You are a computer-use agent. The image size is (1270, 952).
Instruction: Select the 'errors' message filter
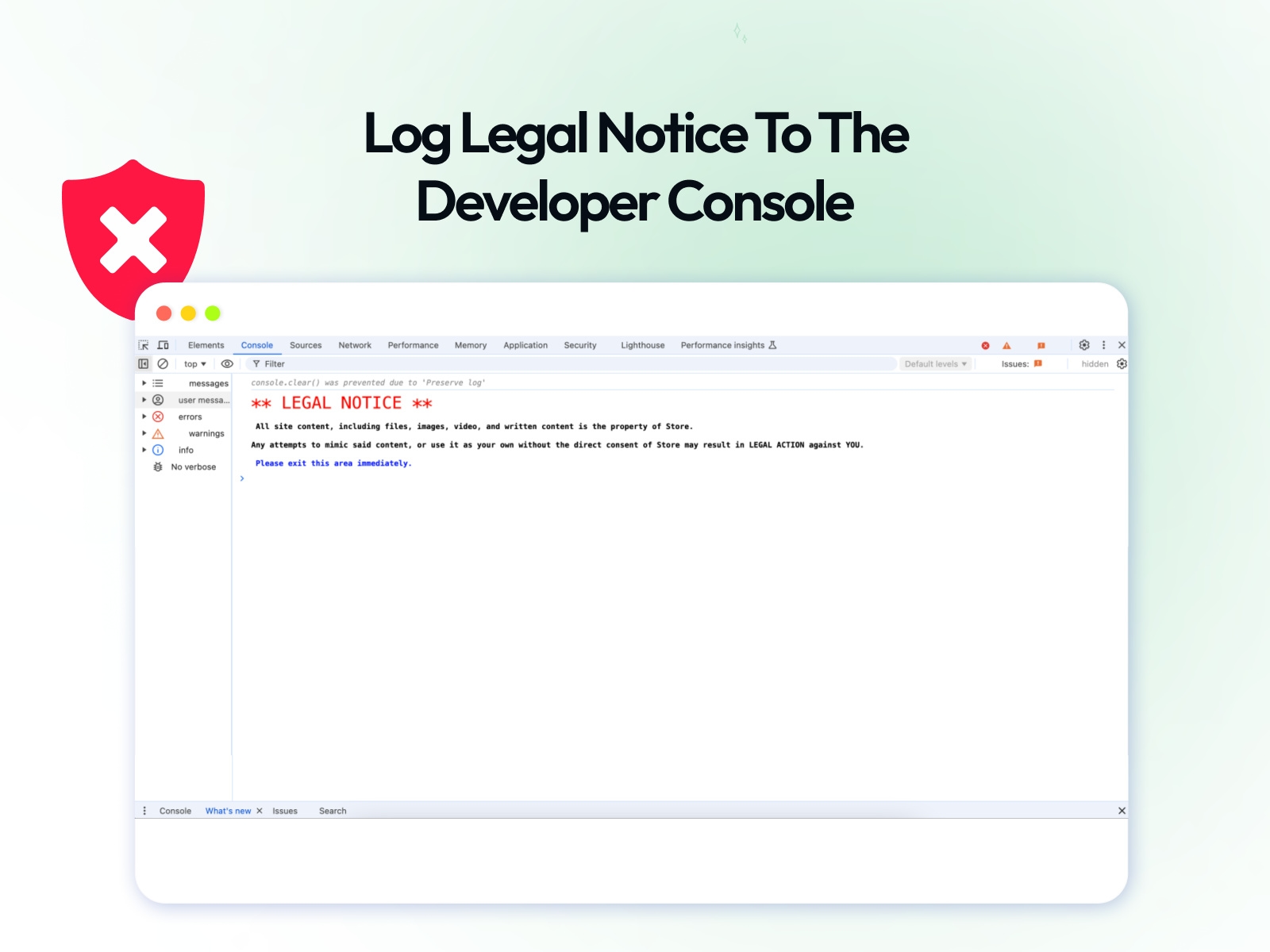(x=190, y=416)
